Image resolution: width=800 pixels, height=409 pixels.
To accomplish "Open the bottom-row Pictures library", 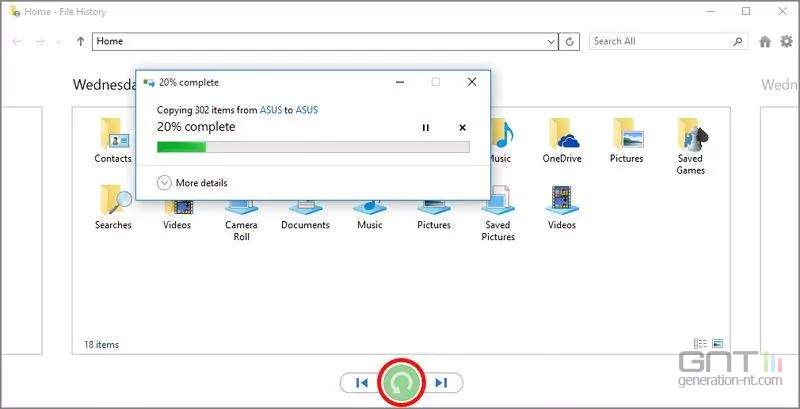I will coord(434,214).
